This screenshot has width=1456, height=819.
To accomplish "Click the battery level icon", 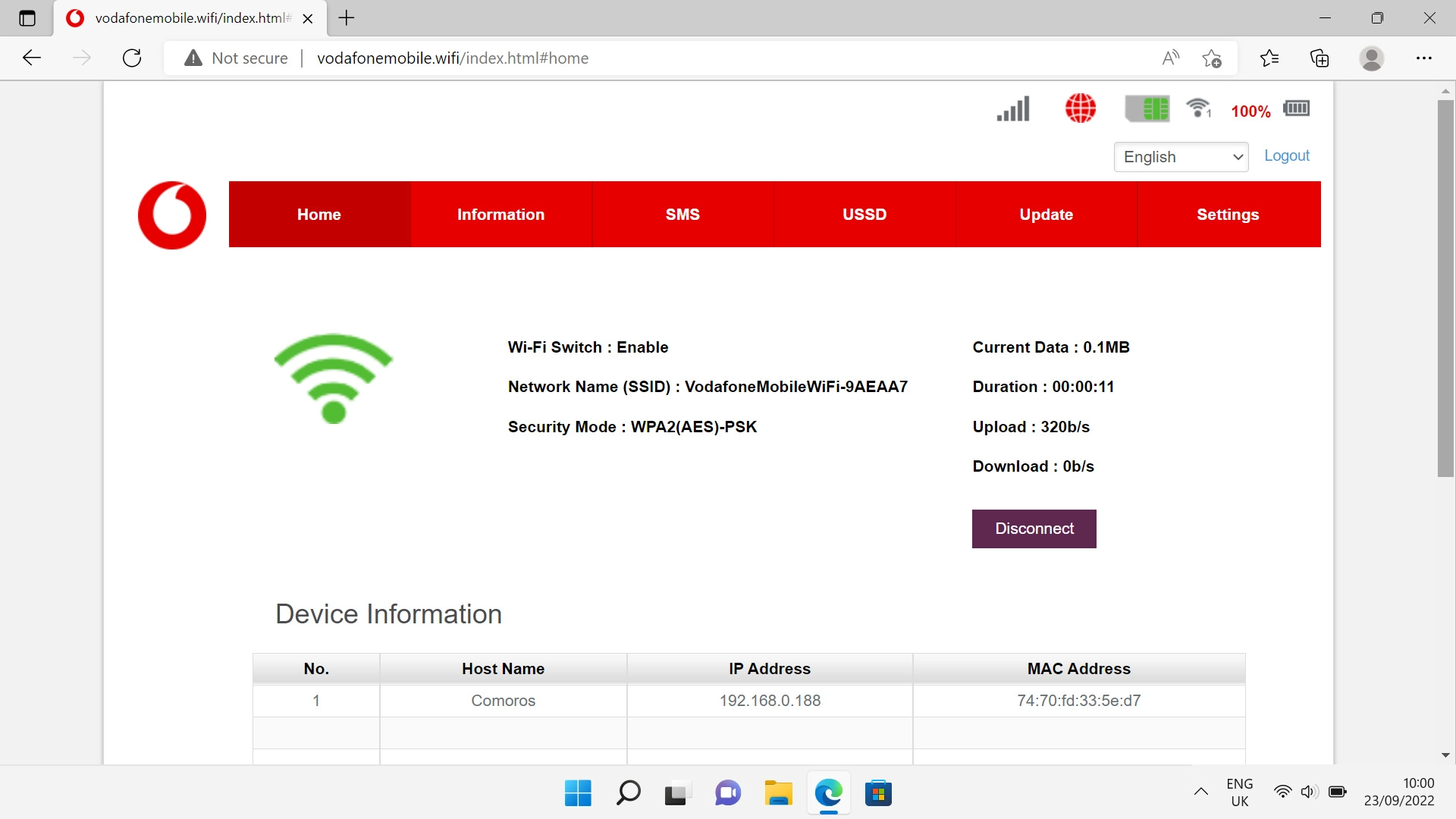I will (1296, 108).
